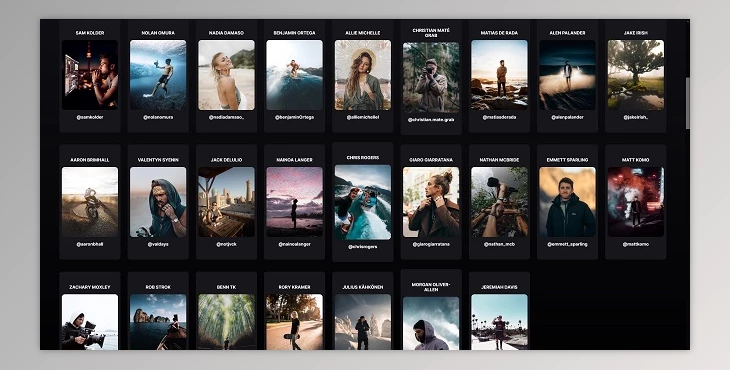Image resolution: width=730 pixels, height=370 pixels.
Task: Select Matias De Rada's sunset photo
Action: pos(499,75)
